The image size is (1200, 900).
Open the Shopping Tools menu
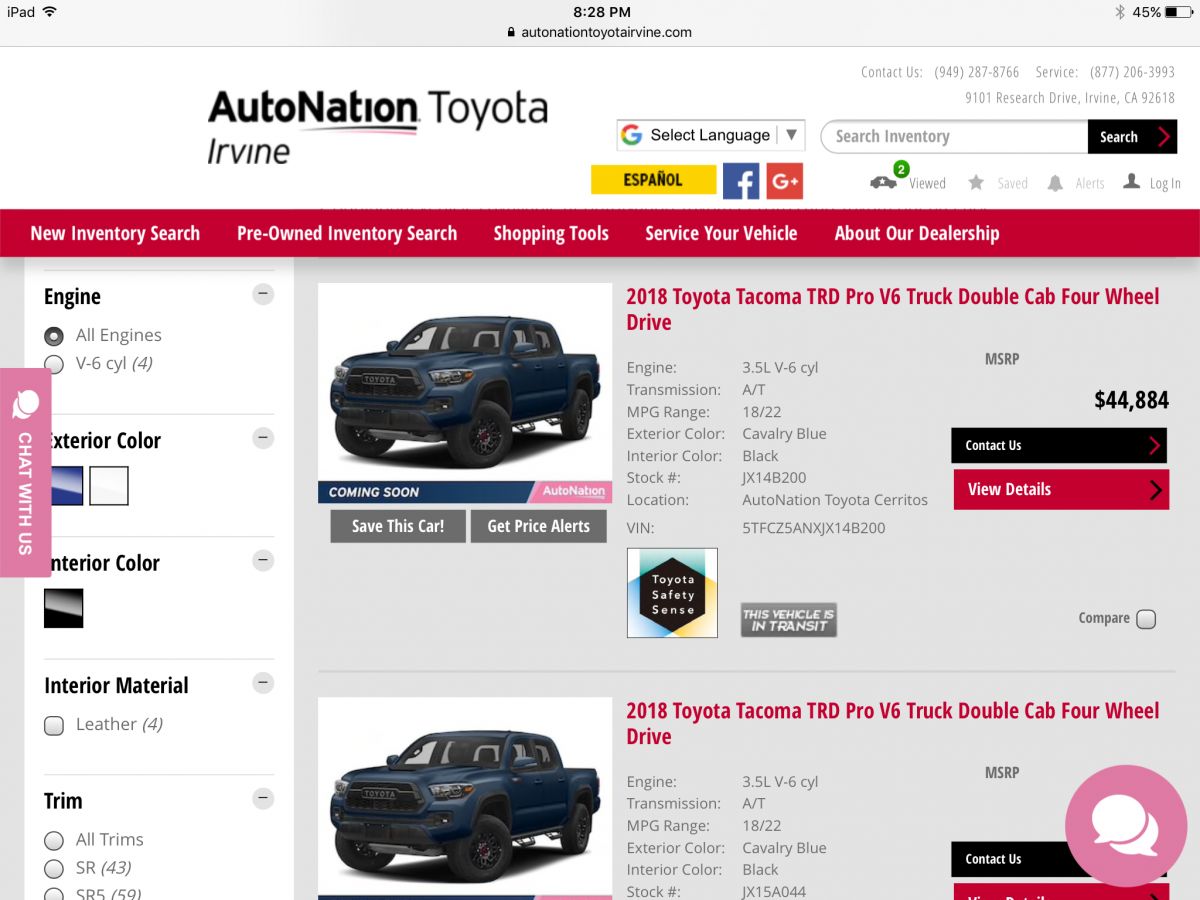click(551, 234)
